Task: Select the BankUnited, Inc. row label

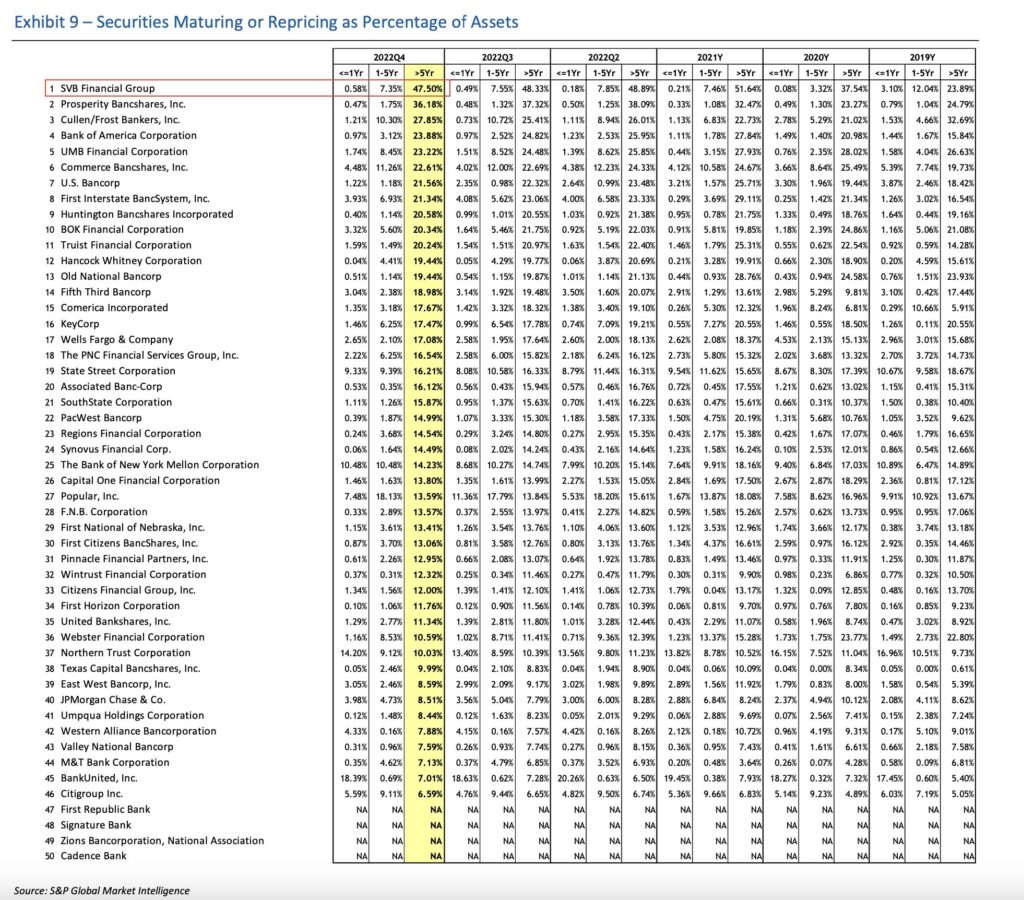Action: click(x=99, y=778)
